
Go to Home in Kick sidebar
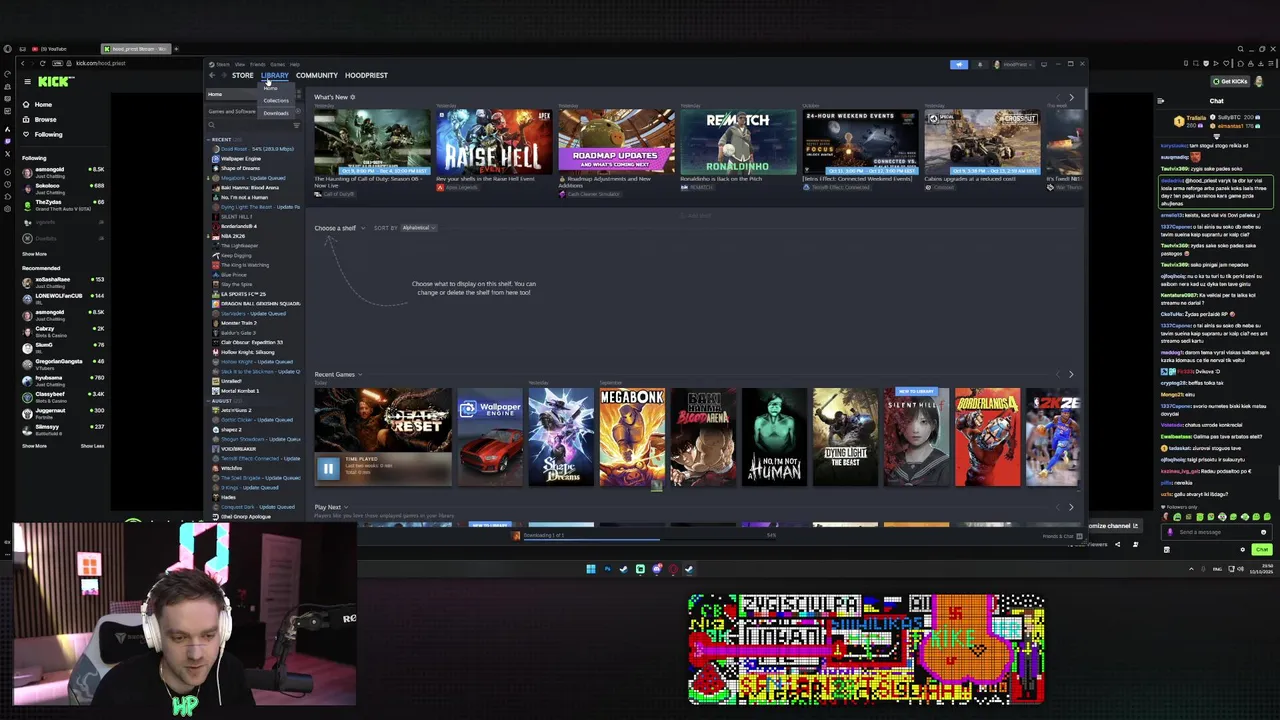point(43,104)
